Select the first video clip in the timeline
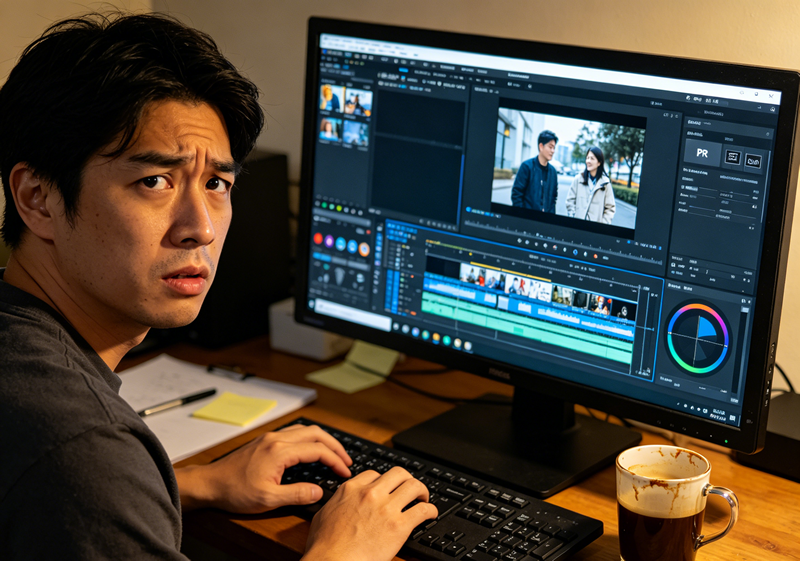 [x=472, y=275]
